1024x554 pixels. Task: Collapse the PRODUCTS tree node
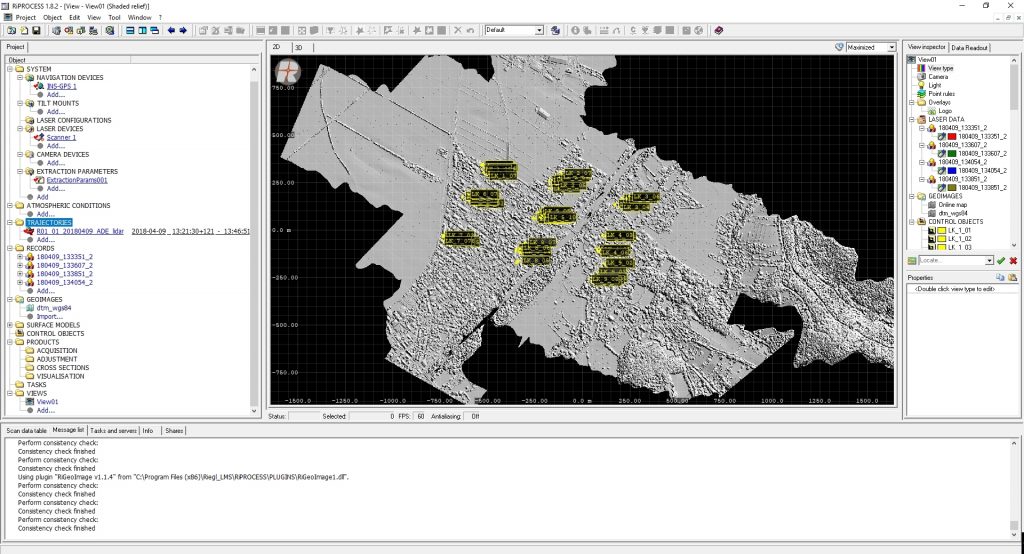pyautogui.click(x=10, y=342)
